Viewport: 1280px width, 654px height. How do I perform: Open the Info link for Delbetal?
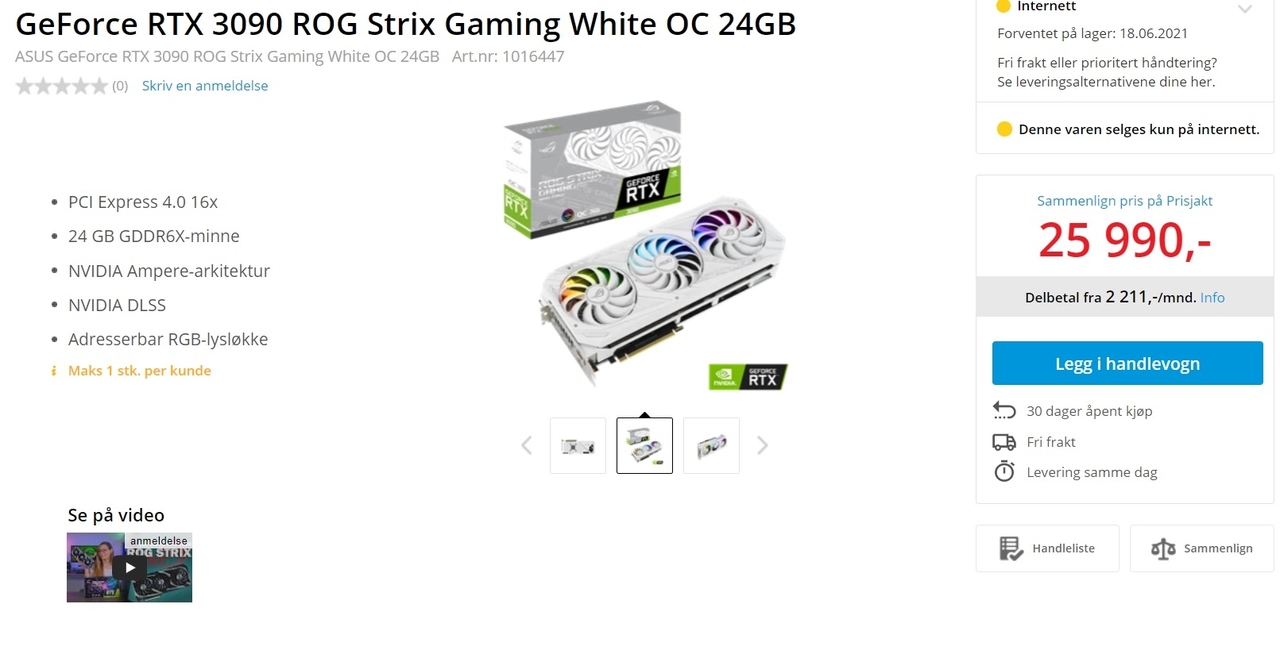1212,298
